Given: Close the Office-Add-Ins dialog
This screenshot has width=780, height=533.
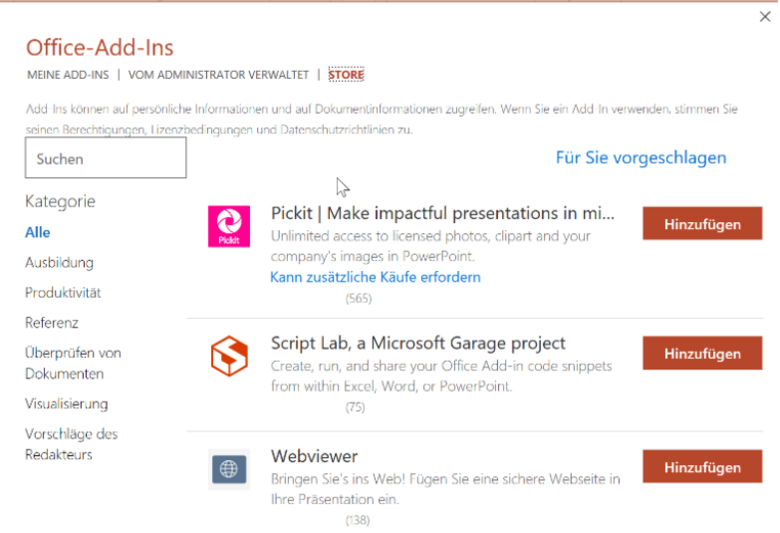Looking at the screenshot, I should (x=765, y=17).
